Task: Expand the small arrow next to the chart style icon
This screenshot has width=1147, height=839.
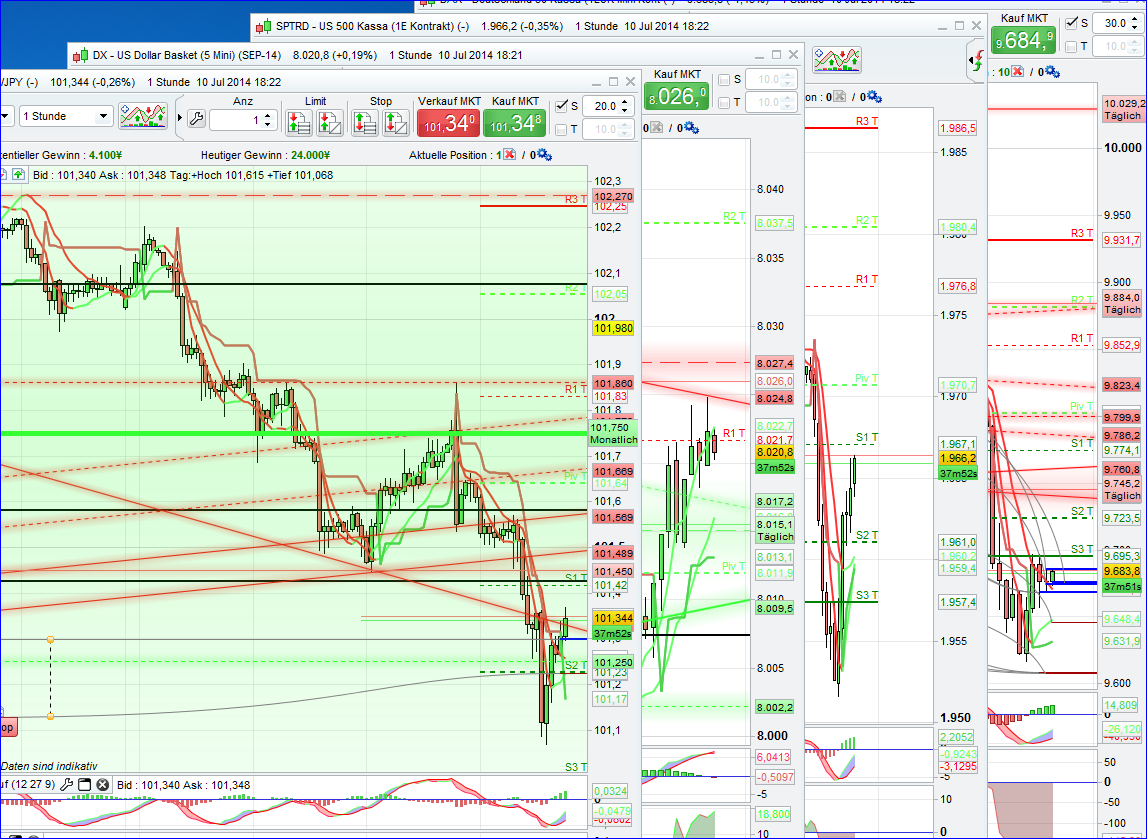Action: point(180,117)
